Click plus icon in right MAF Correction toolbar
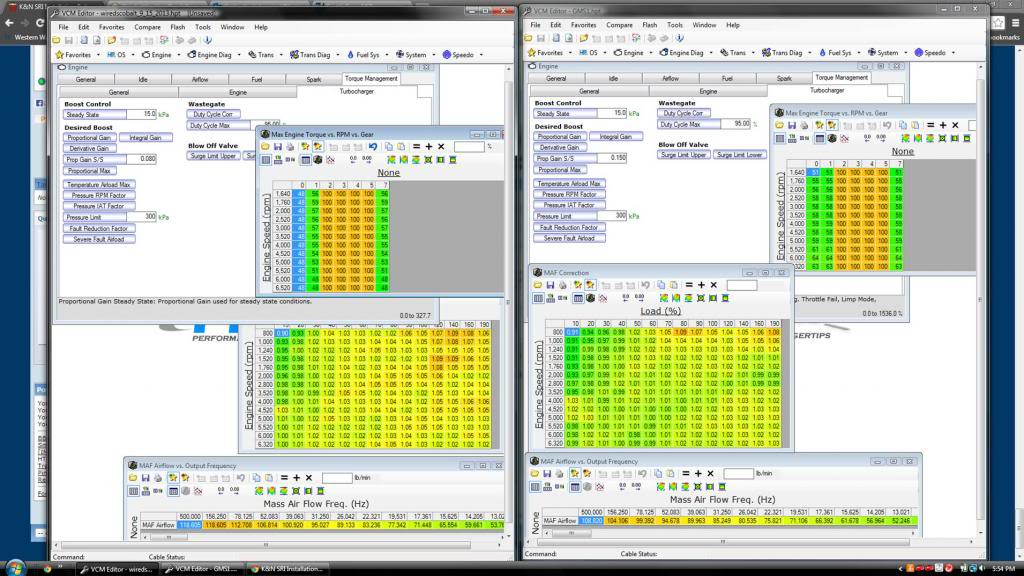The height and width of the screenshot is (576, 1024). click(701, 285)
